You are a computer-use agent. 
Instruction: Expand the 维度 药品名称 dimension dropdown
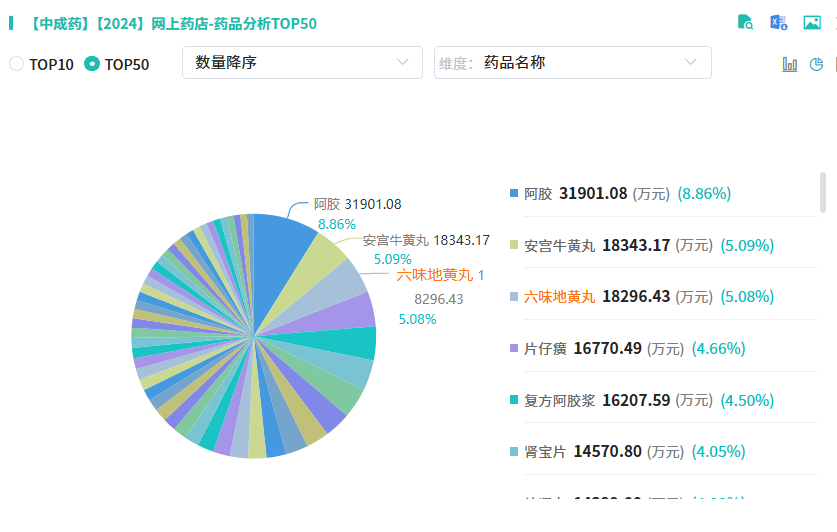pyautogui.click(x=572, y=62)
